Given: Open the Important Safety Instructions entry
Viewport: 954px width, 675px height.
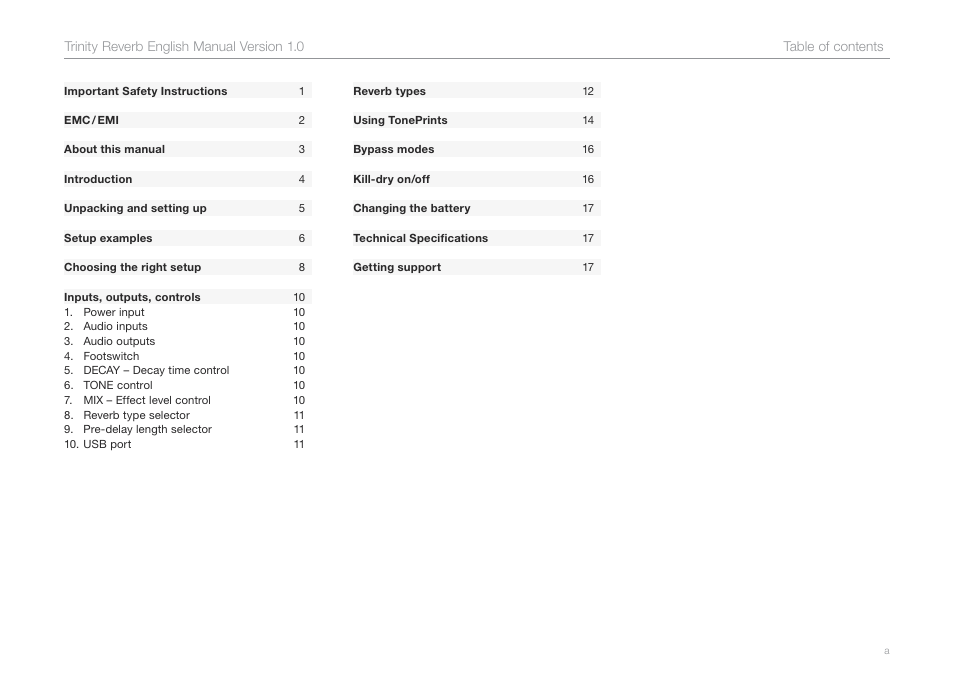Looking at the screenshot, I should click(187, 91).
